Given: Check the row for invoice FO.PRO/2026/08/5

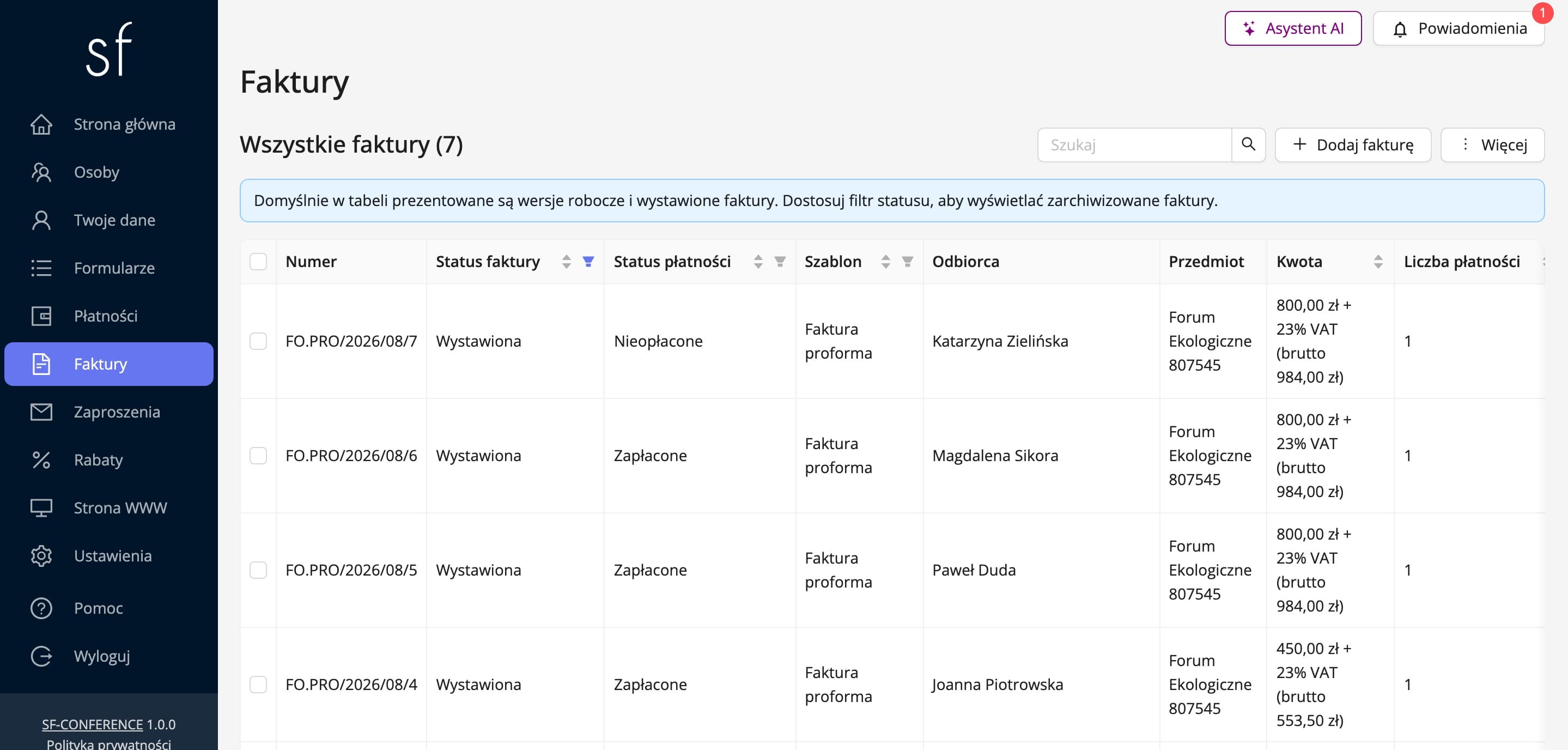Looking at the screenshot, I should pos(258,570).
